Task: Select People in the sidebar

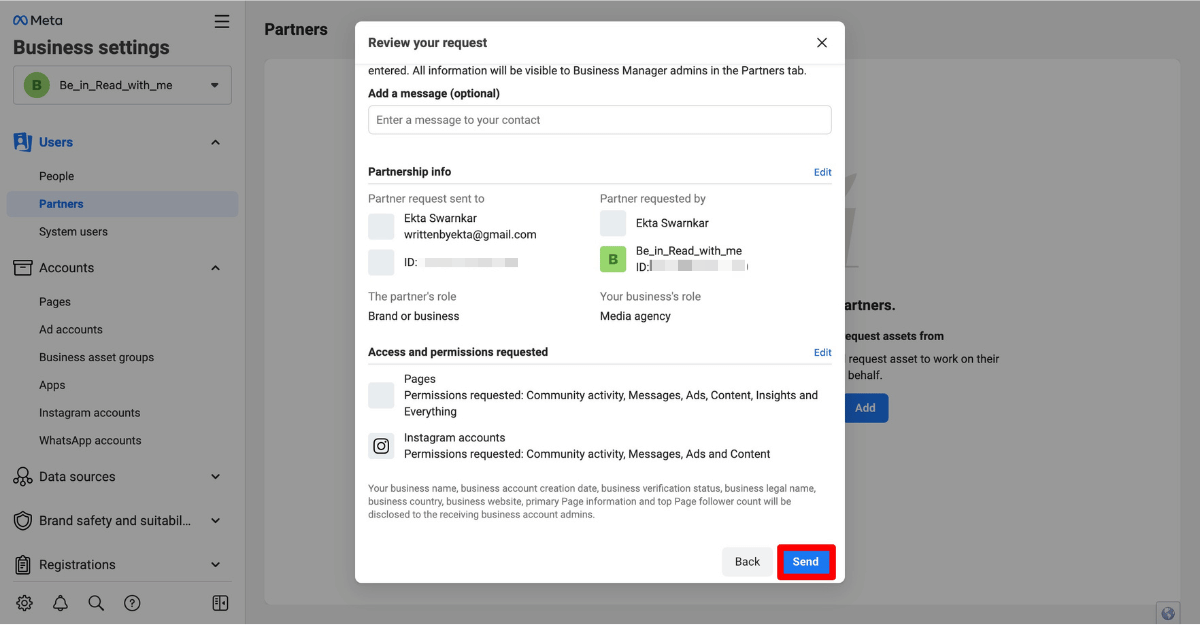Action: point(56,175)
